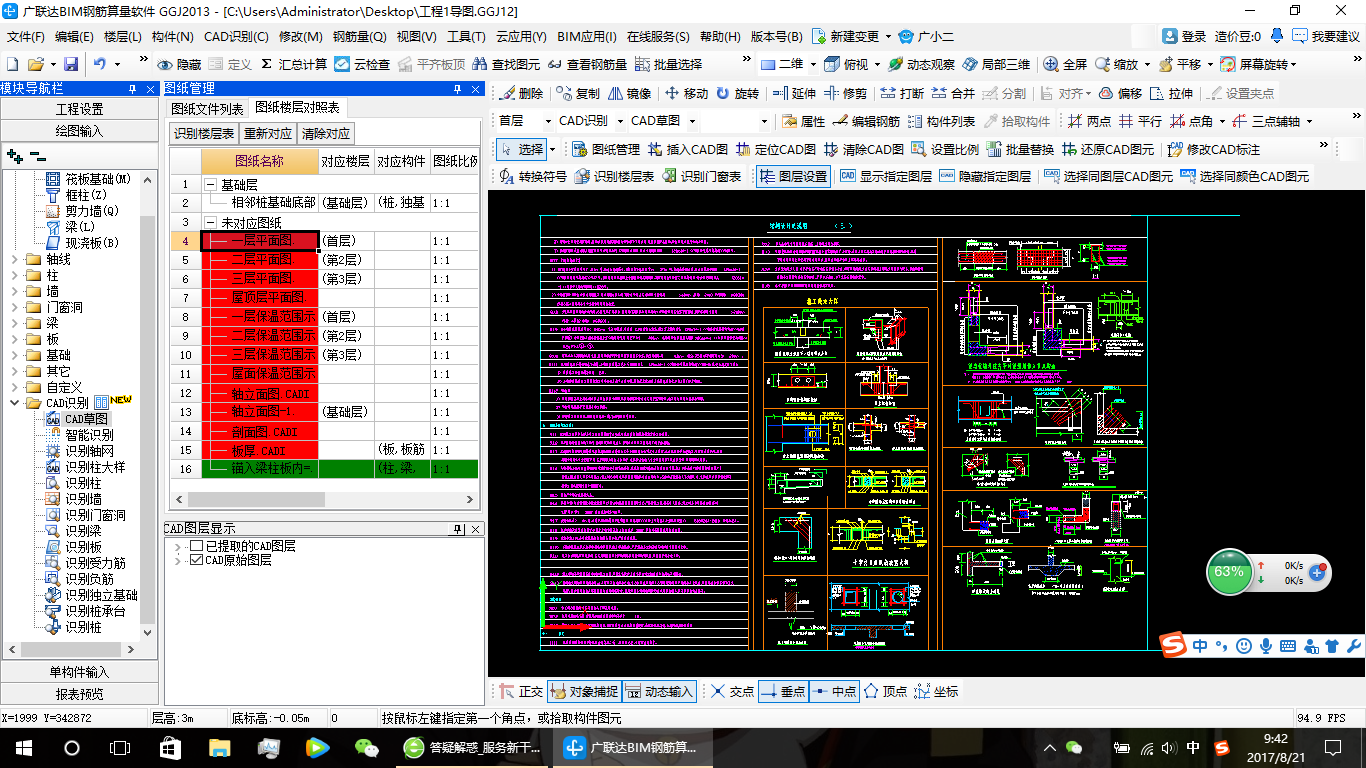Screen dimensions: 1366x768
Task: Click 还原CAD图元 restore tool
Action: (1108, 149)
